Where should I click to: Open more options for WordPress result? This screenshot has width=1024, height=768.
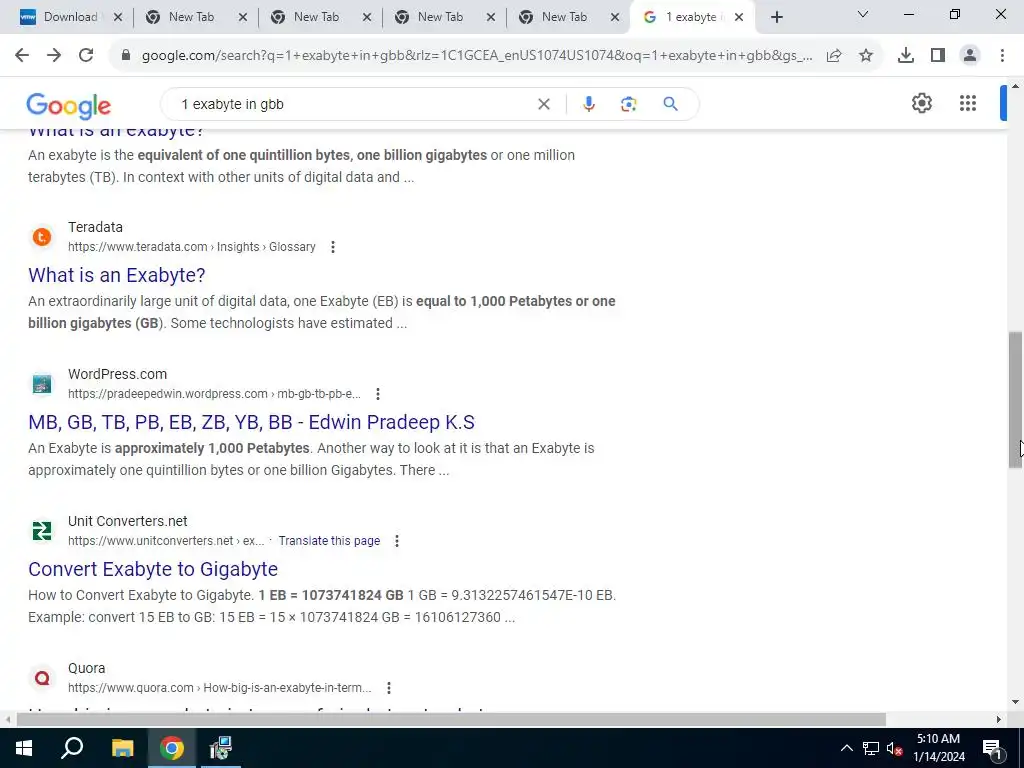click(378, 394)
